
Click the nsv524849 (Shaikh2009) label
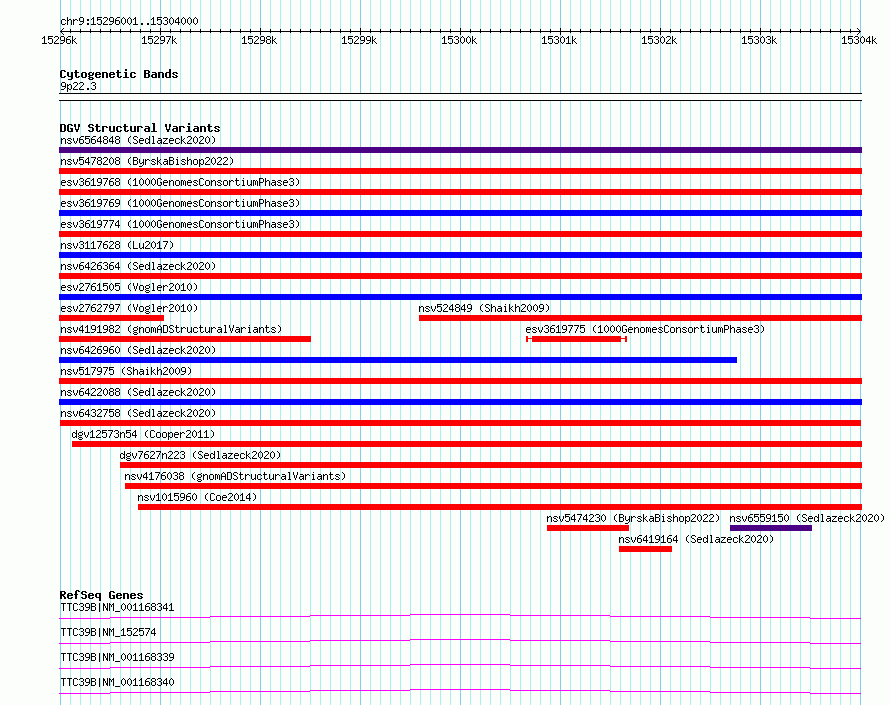click(x=484, y=308)
